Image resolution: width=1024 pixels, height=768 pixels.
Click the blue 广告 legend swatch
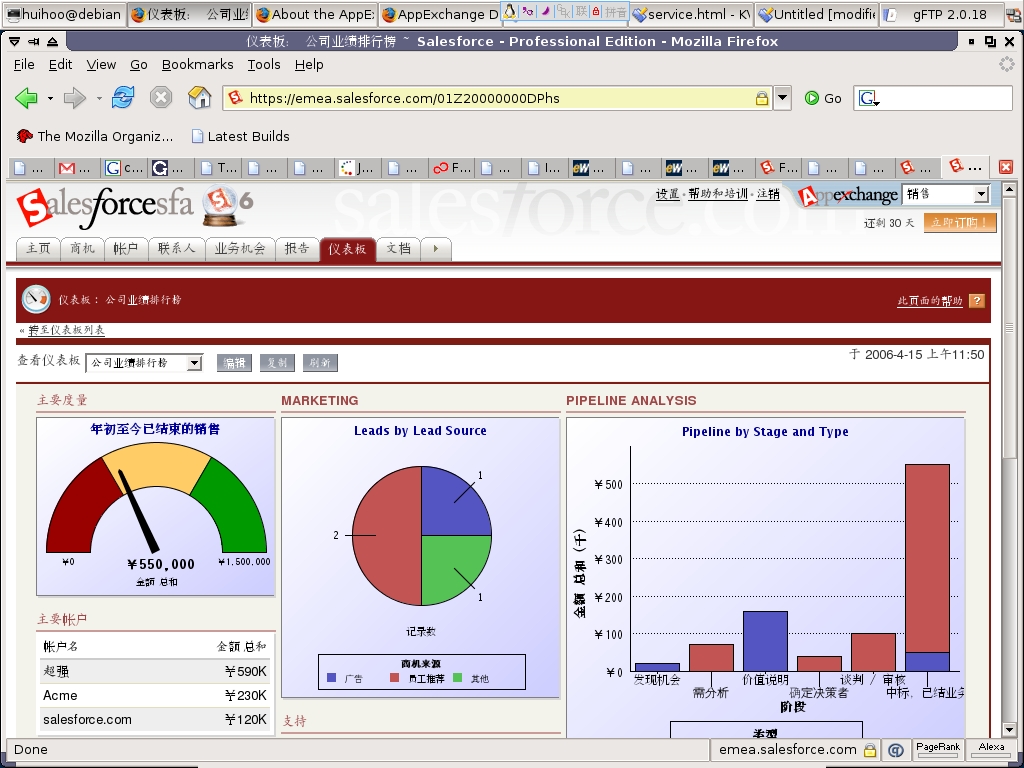click(331, 678)
